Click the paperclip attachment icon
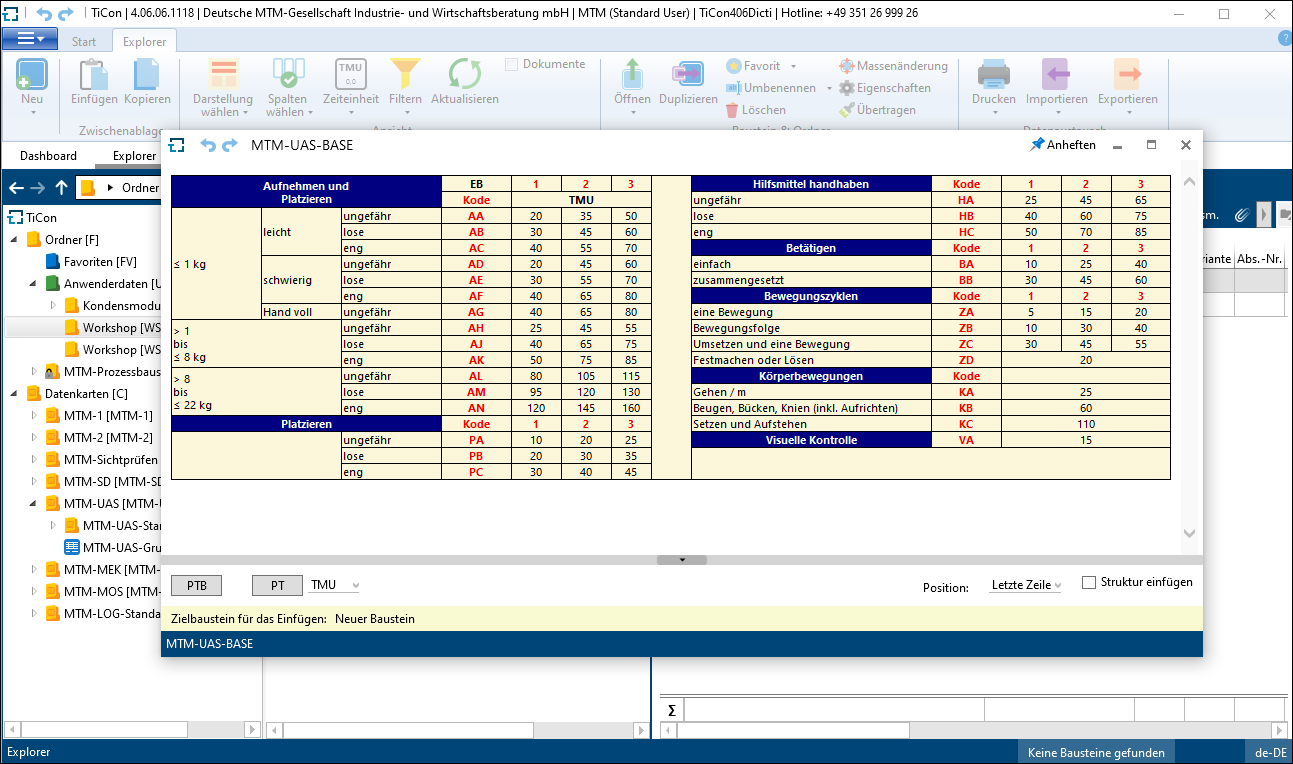This screenshot has width=1293, height=764. tap(1241, 215)
